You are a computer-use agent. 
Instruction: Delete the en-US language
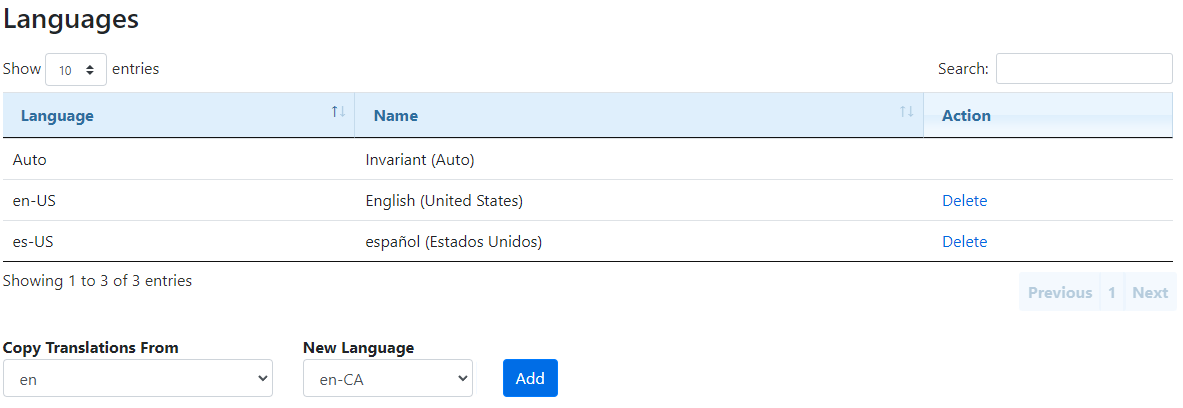(x=964, y=201)
